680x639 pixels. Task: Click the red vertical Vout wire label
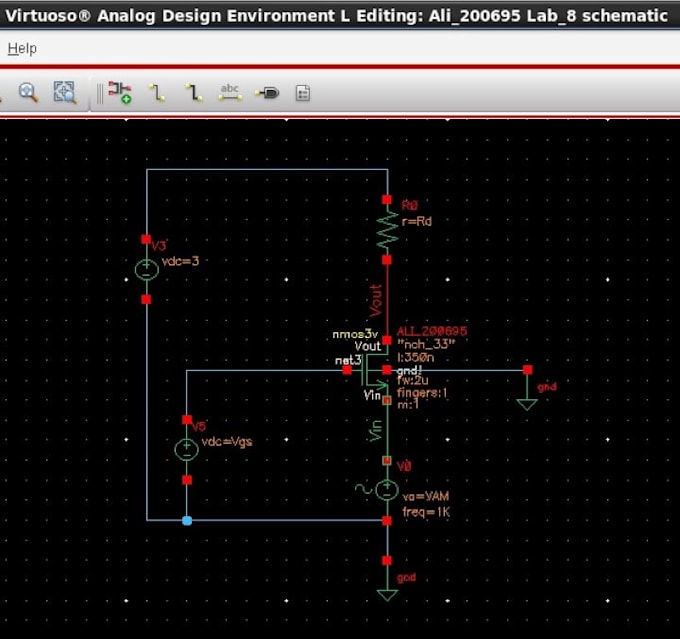click(x=376, y=300)
